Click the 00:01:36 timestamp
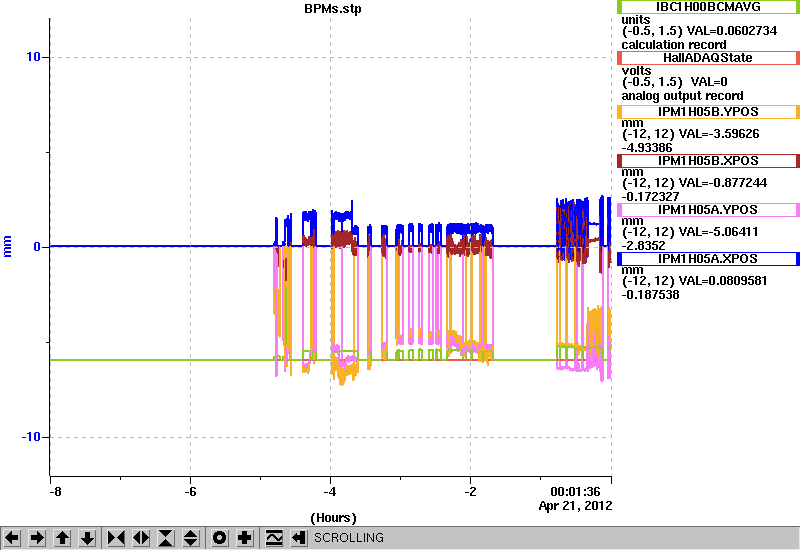Viewport: 800px width, 550px height. pos(575,492)
